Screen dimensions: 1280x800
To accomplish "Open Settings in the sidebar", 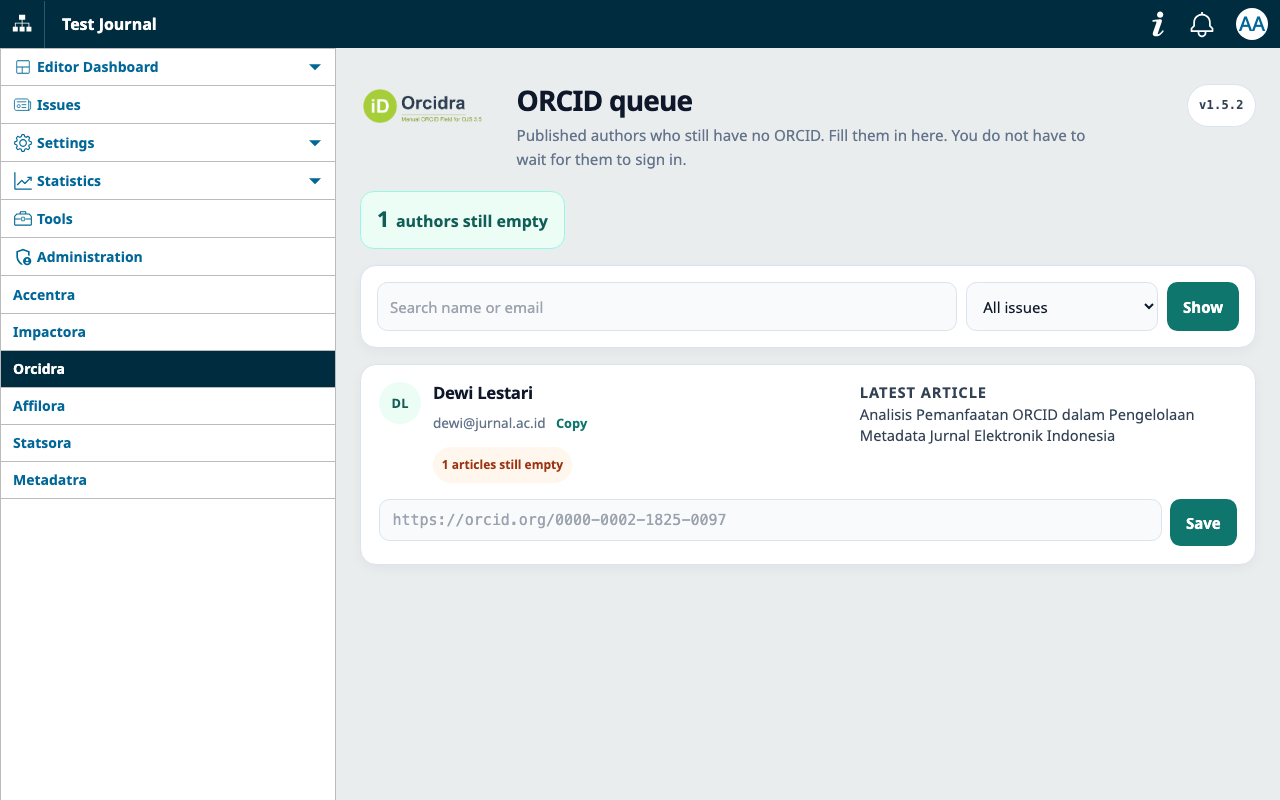I will click(x=168, y=143).
